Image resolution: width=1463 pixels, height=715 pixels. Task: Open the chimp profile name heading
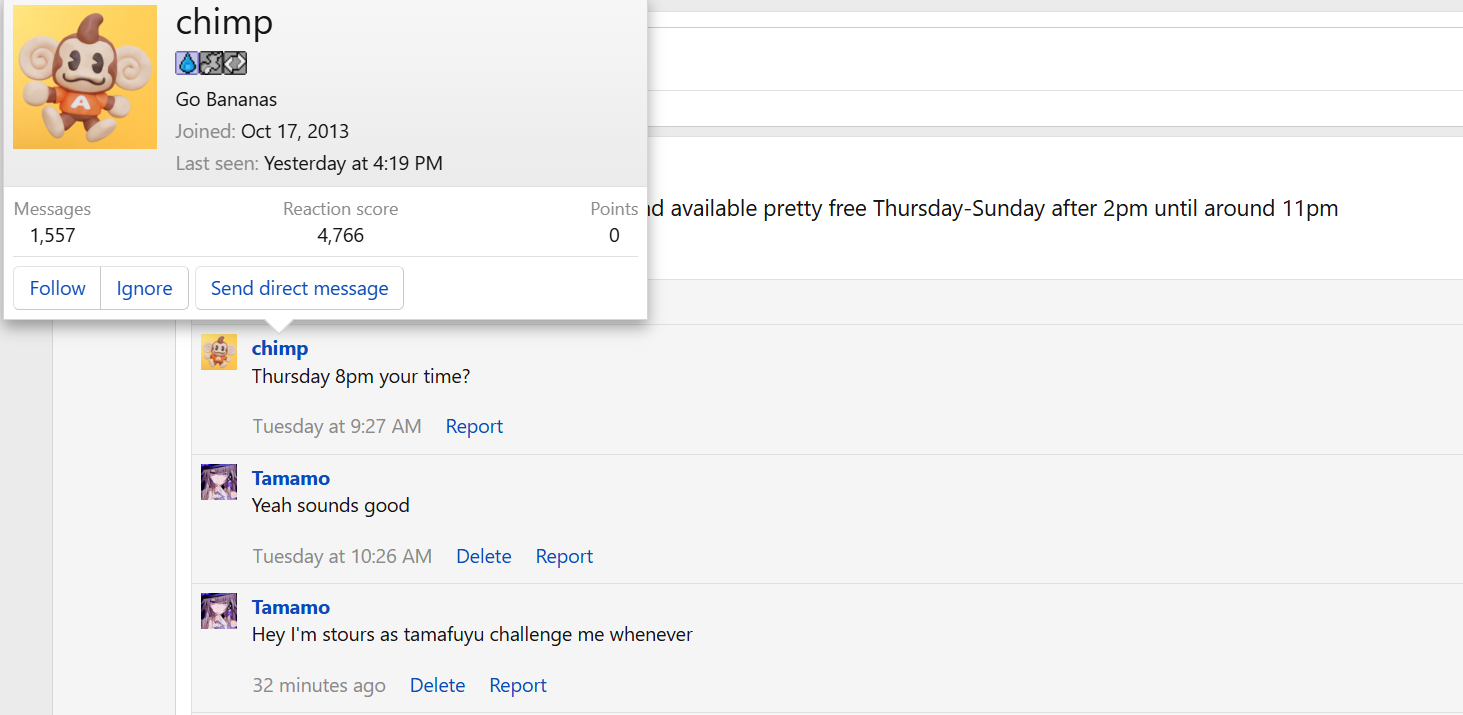click(x=224, y=22)
